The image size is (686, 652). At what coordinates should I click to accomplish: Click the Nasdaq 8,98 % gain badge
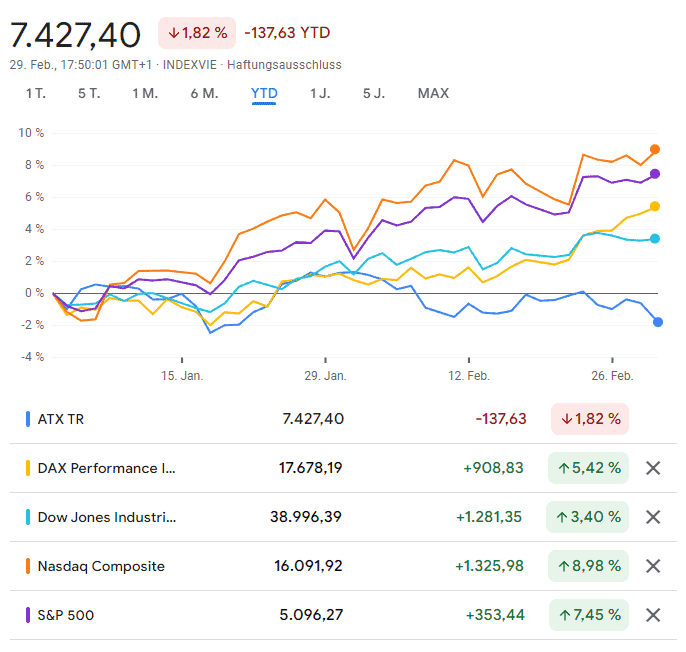point(588,566)
